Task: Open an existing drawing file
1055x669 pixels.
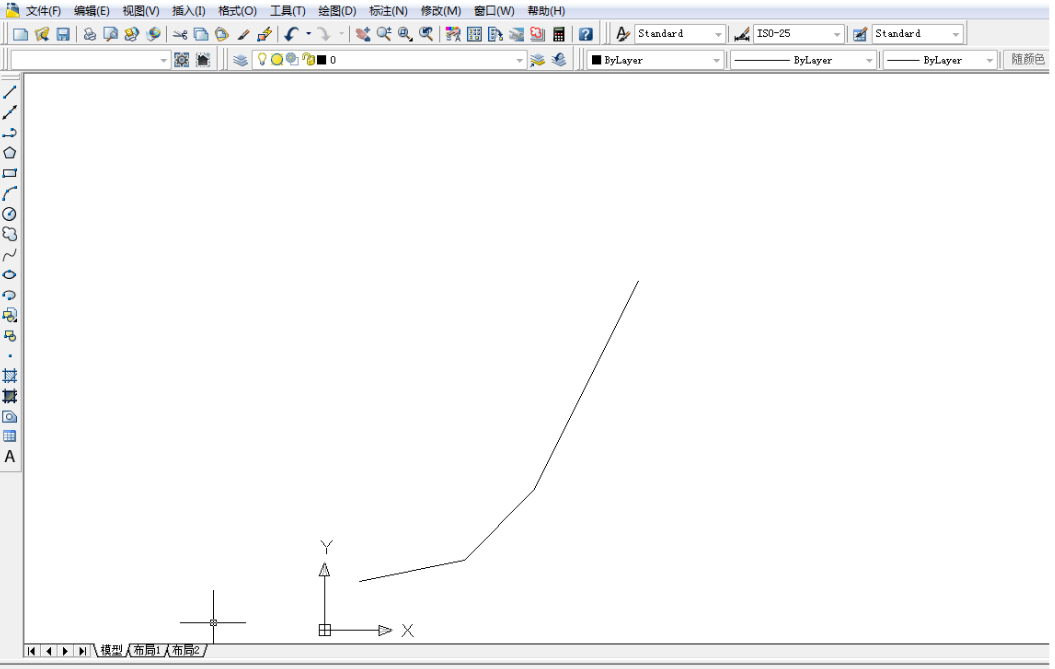Action: (x=42, y=34)
